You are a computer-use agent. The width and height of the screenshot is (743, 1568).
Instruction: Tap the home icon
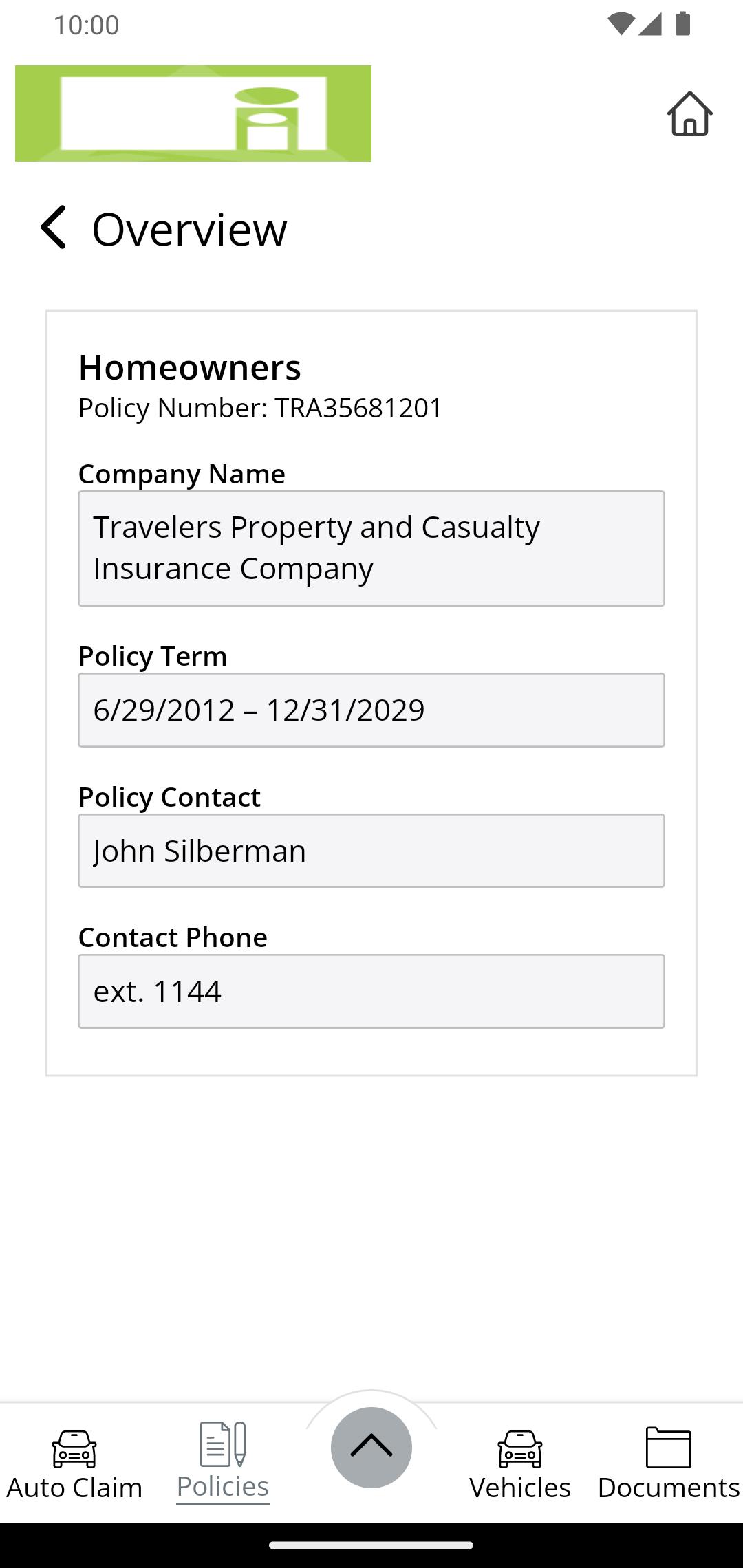[x=689, y=113]
